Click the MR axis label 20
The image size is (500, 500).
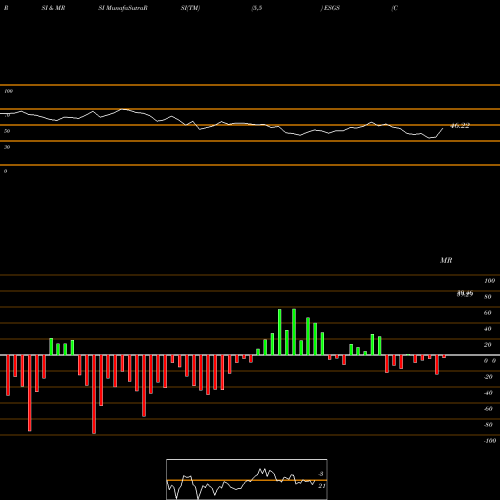pyautogui.click(x=488, y=345)
